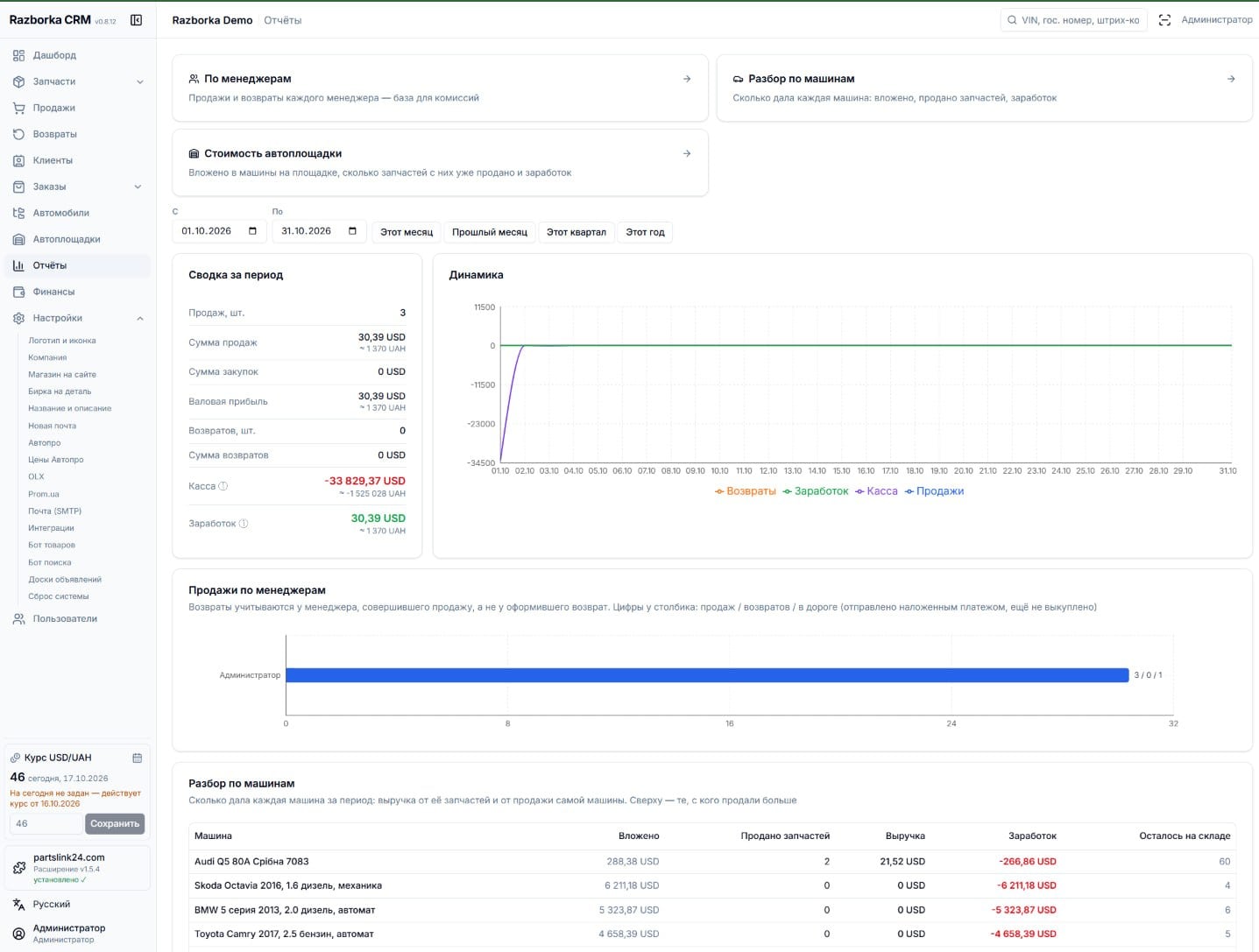Show the info tooltip next to Заработок
This screenshot has width=1259, height=952.
[244, 524]
